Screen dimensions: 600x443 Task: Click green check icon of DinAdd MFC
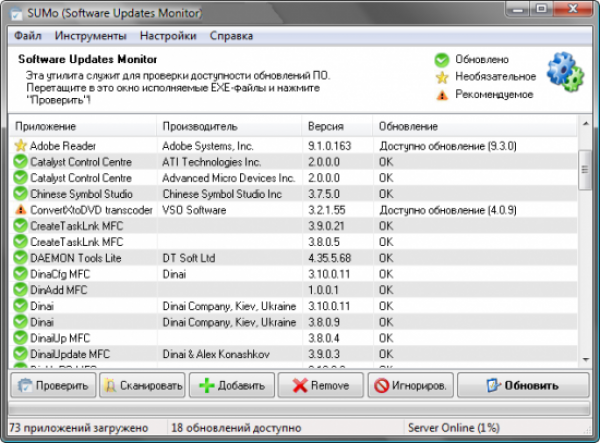[20, 290]
